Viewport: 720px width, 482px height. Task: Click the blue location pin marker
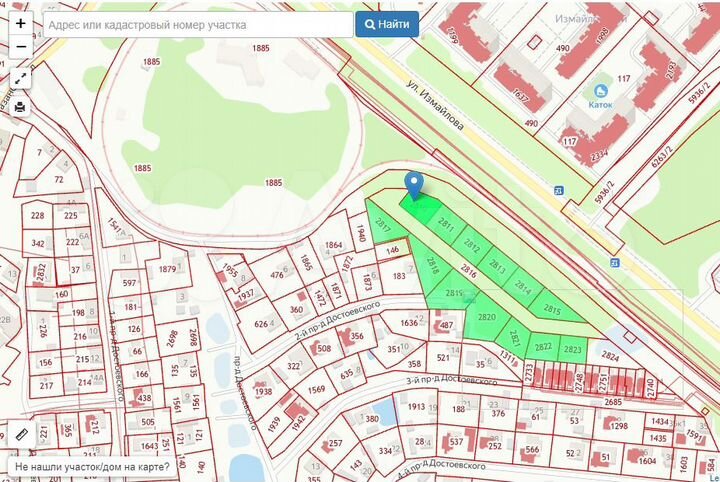(x=414, y=184)
